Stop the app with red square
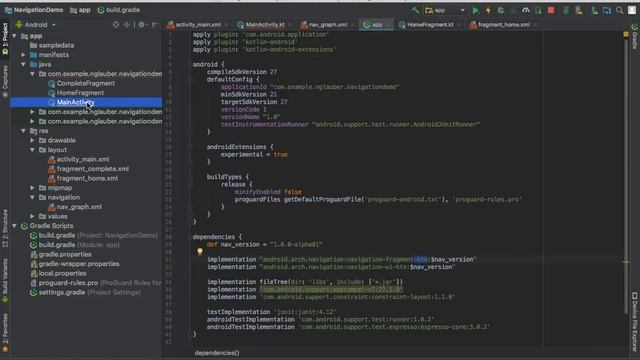 point(551,10)
